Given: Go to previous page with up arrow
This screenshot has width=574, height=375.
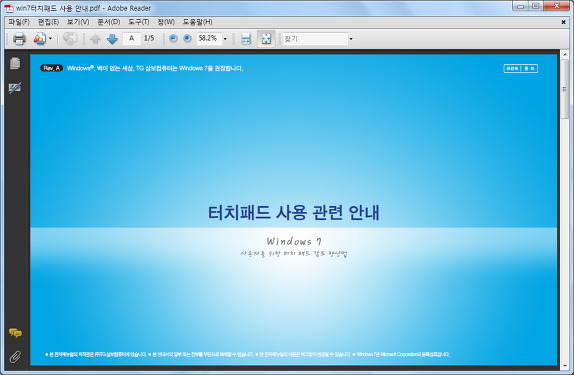Looking at the screenshot, I should (96, 38).
